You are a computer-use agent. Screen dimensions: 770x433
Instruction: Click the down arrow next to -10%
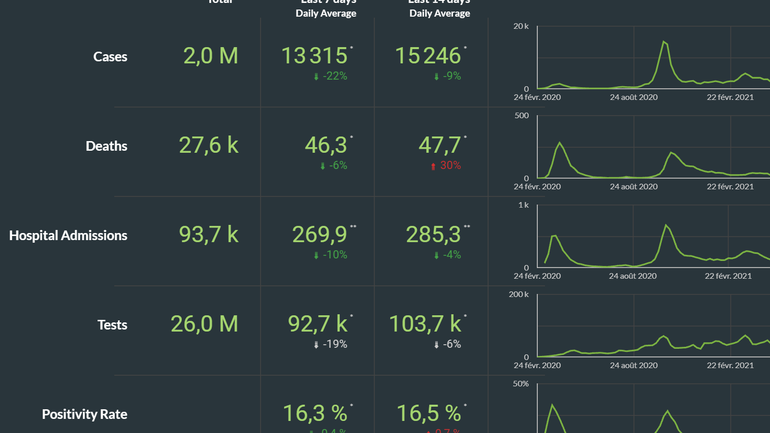click(x=317, y=255)
